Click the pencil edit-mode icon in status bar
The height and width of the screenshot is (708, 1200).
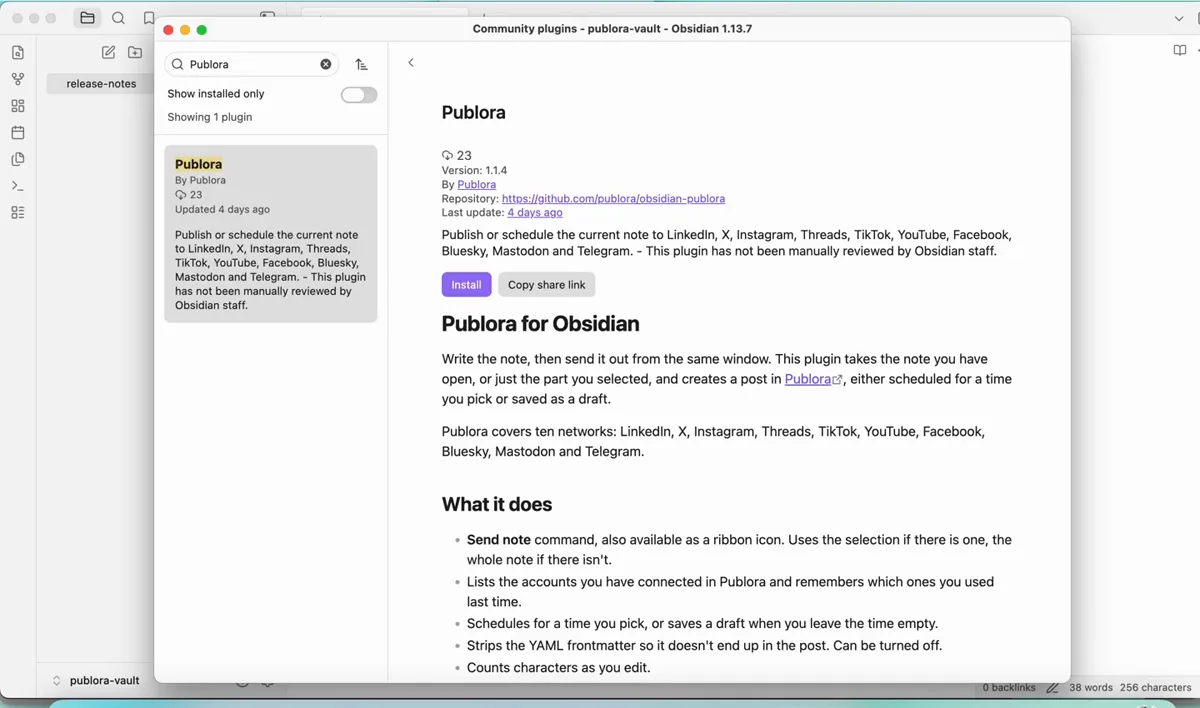1053,688
